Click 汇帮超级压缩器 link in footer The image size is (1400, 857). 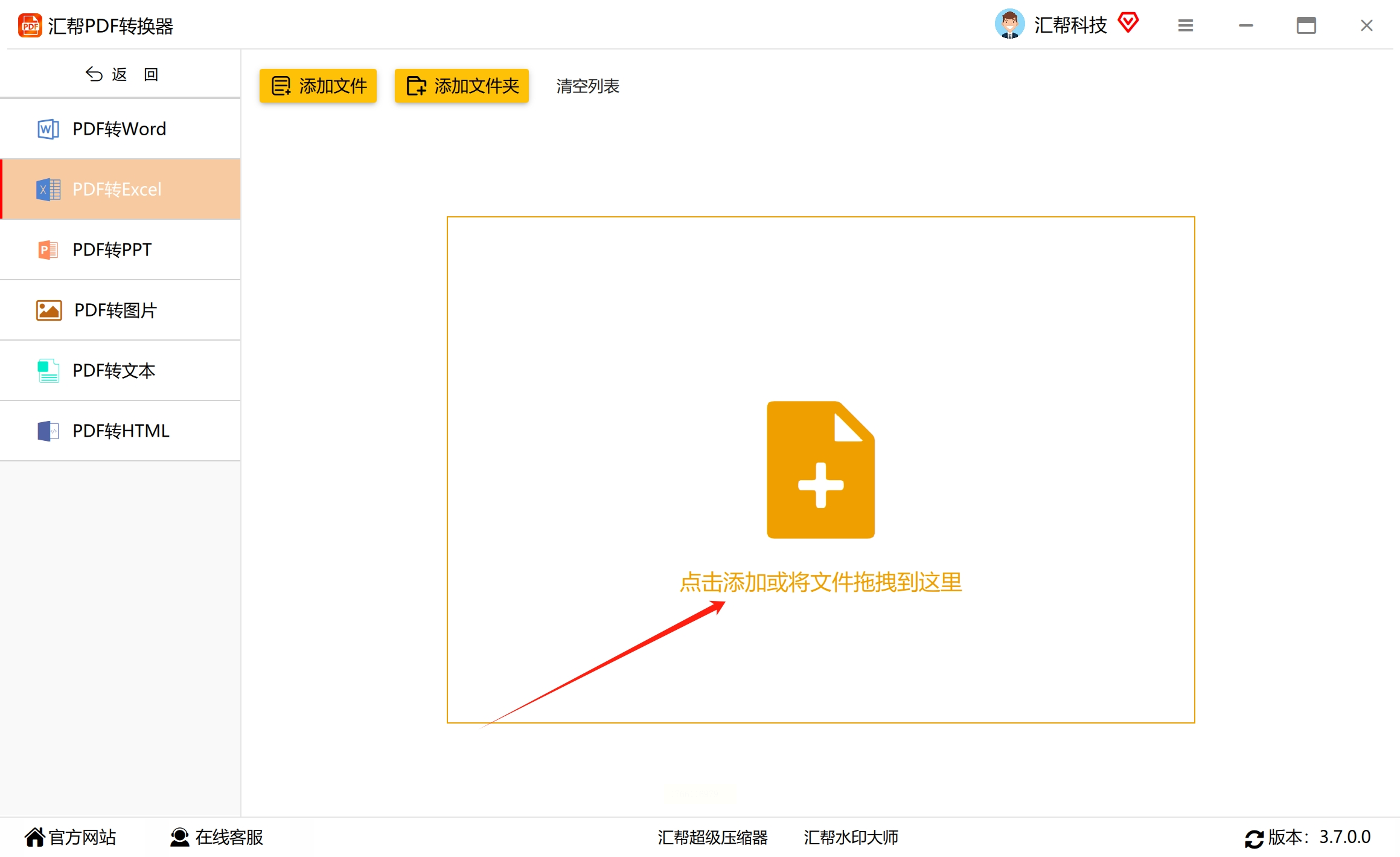712,837
